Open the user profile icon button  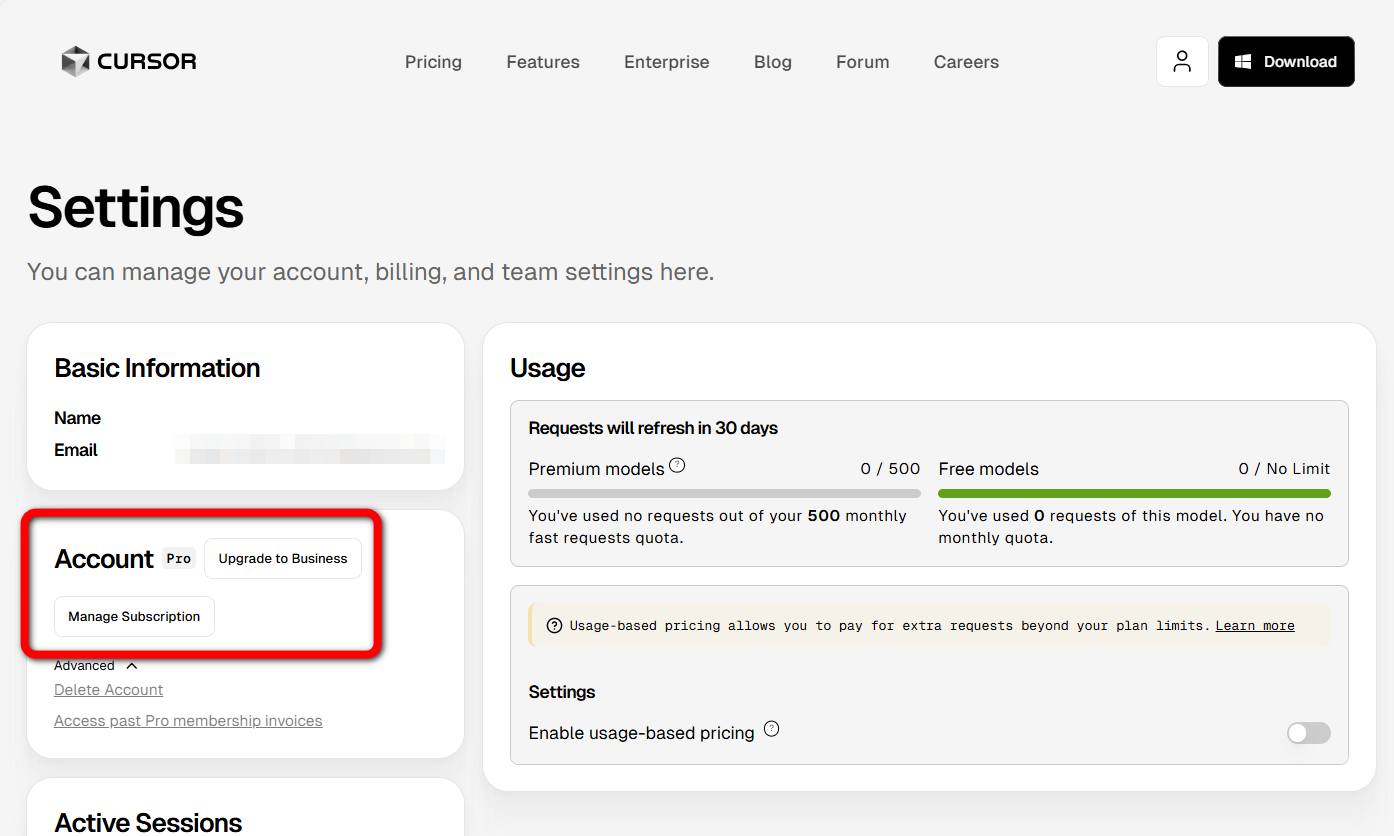coord(1182,62)
